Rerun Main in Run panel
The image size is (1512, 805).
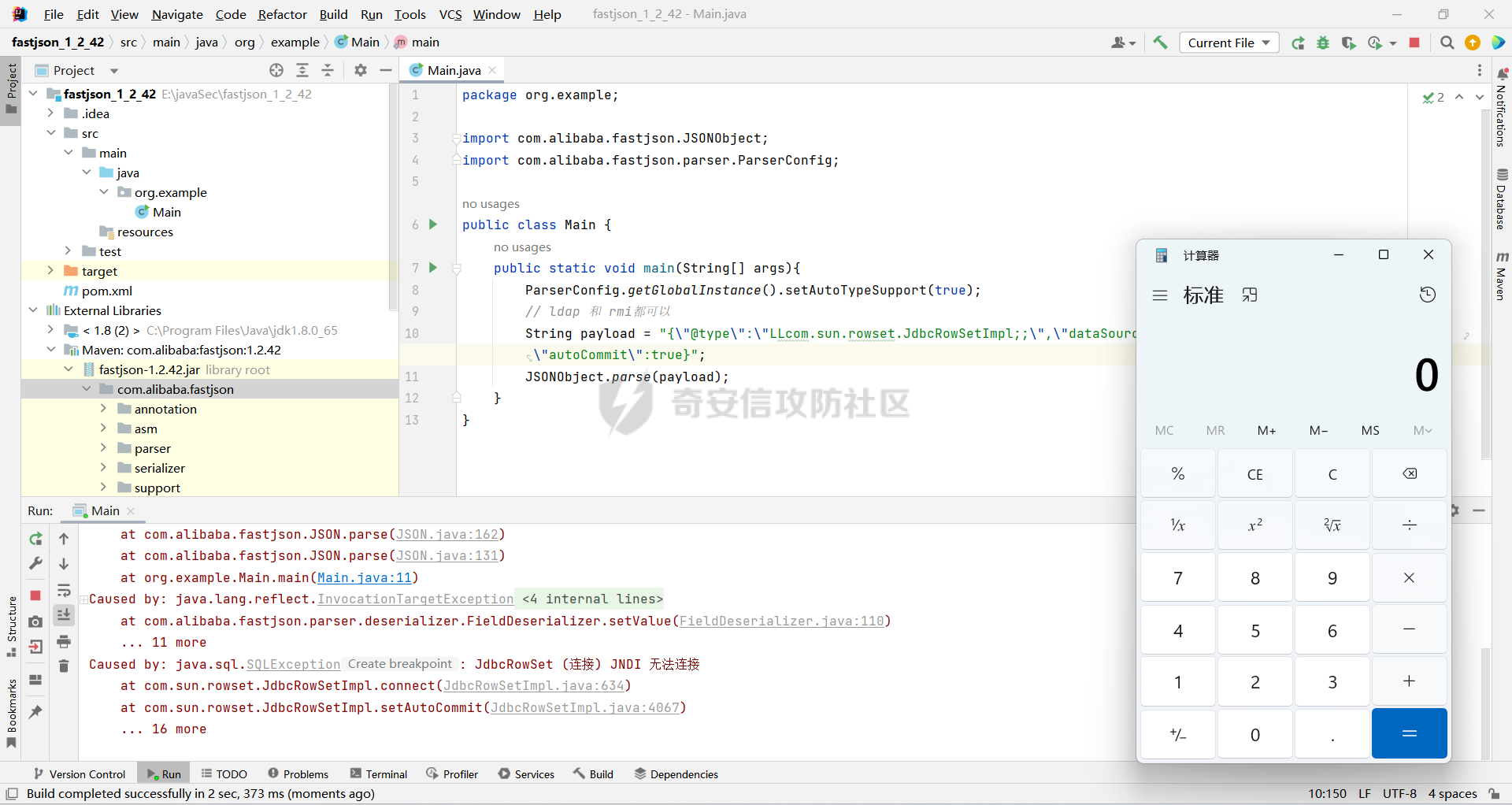(x=35, y=539)
